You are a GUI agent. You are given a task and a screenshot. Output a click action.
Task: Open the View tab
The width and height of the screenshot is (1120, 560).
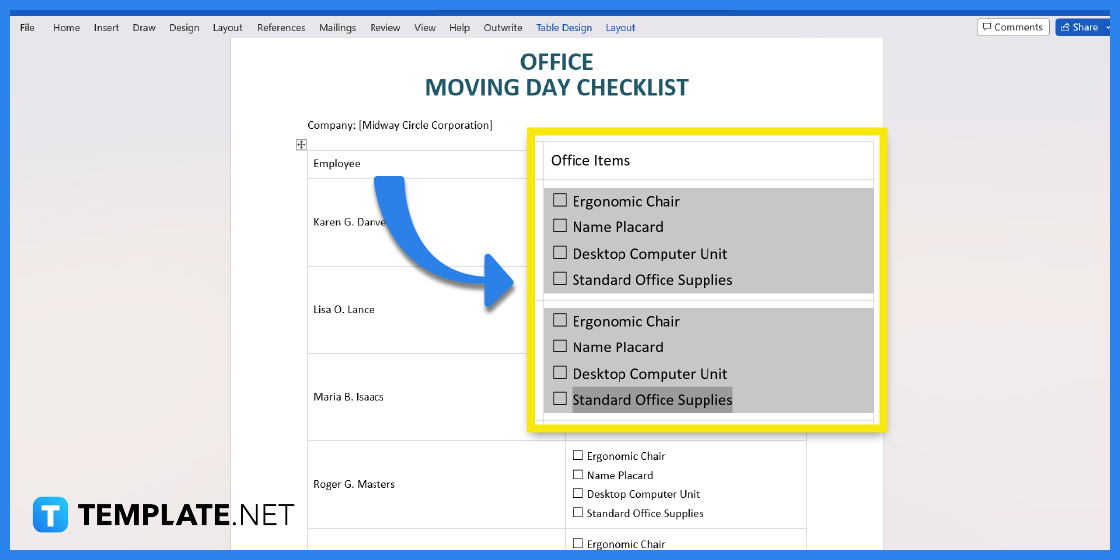[x=425, y=28]
